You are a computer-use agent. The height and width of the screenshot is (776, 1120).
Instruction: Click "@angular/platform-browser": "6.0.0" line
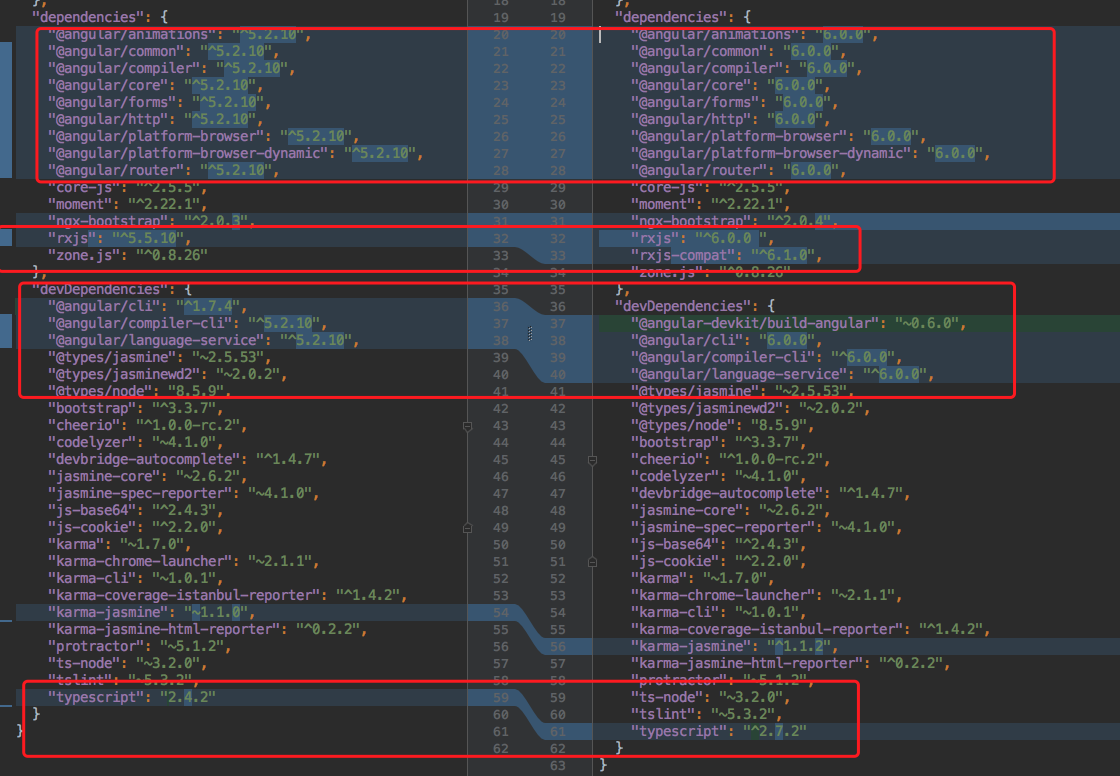coord(778,136)
